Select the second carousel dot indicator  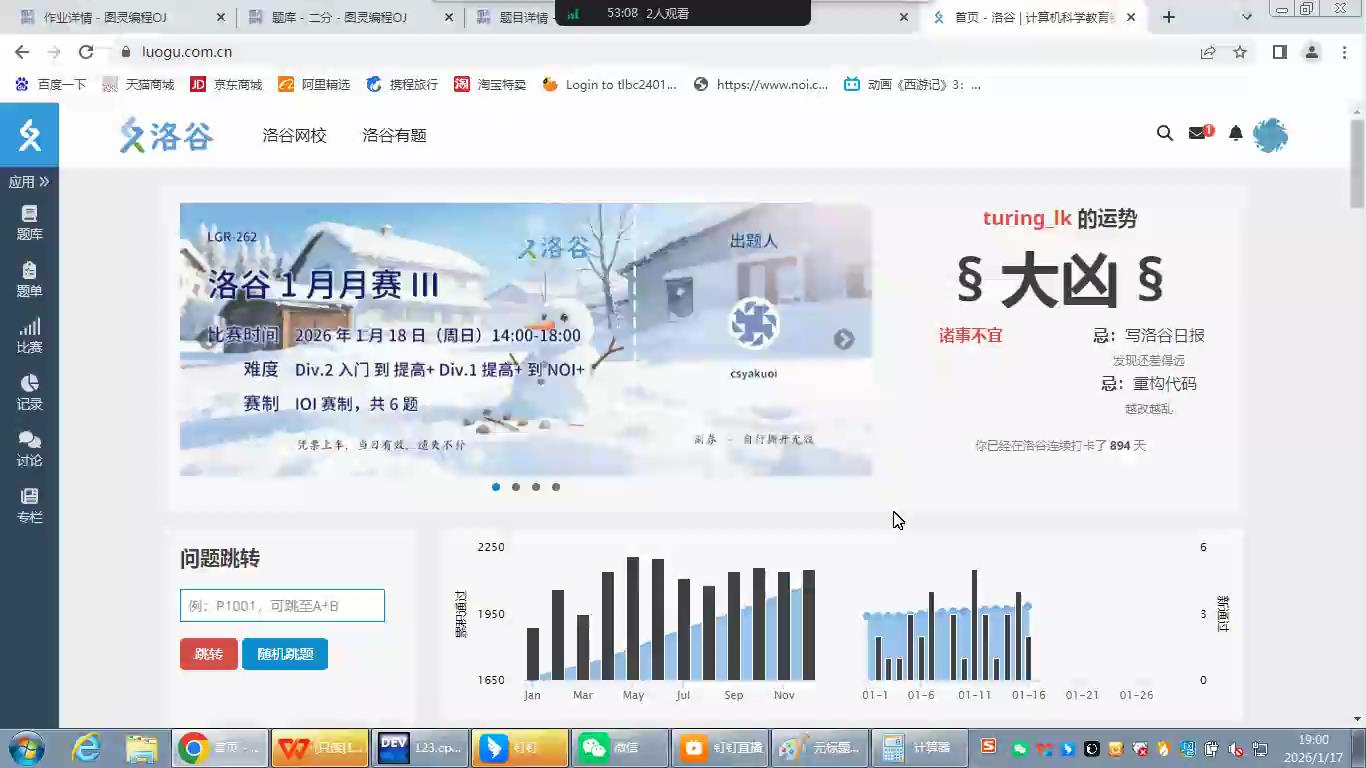[x=516, y=487]
